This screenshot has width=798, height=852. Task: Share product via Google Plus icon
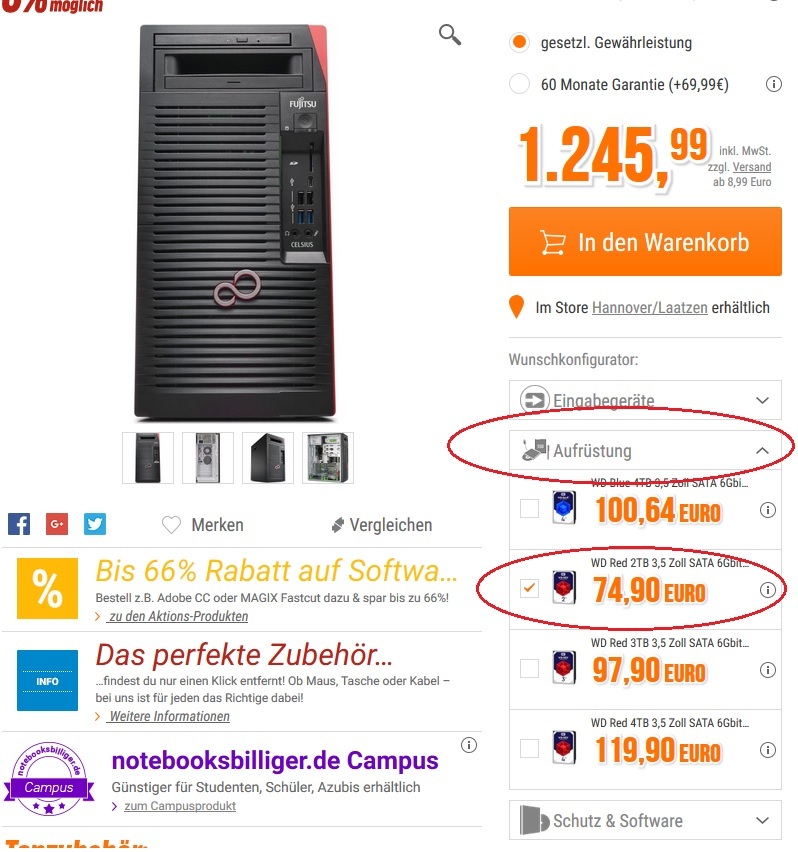57,524
